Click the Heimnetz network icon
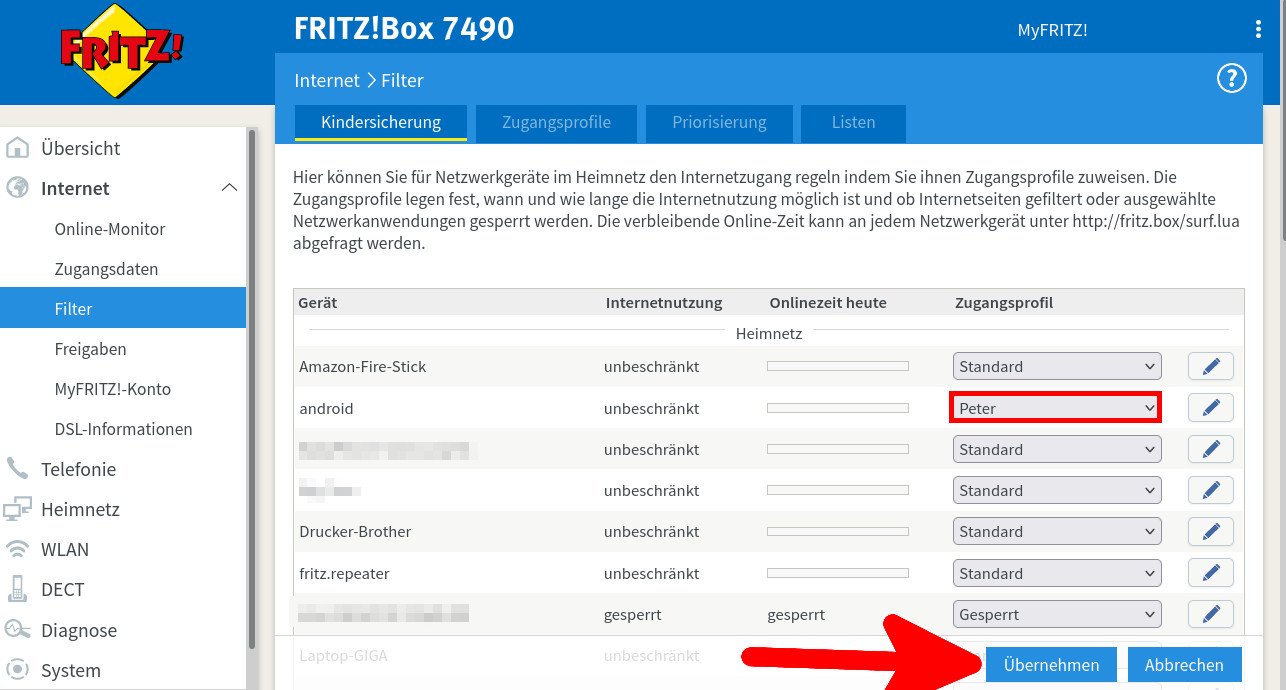The width and height of the screenshot is (1286, 690). coord(17,509)
